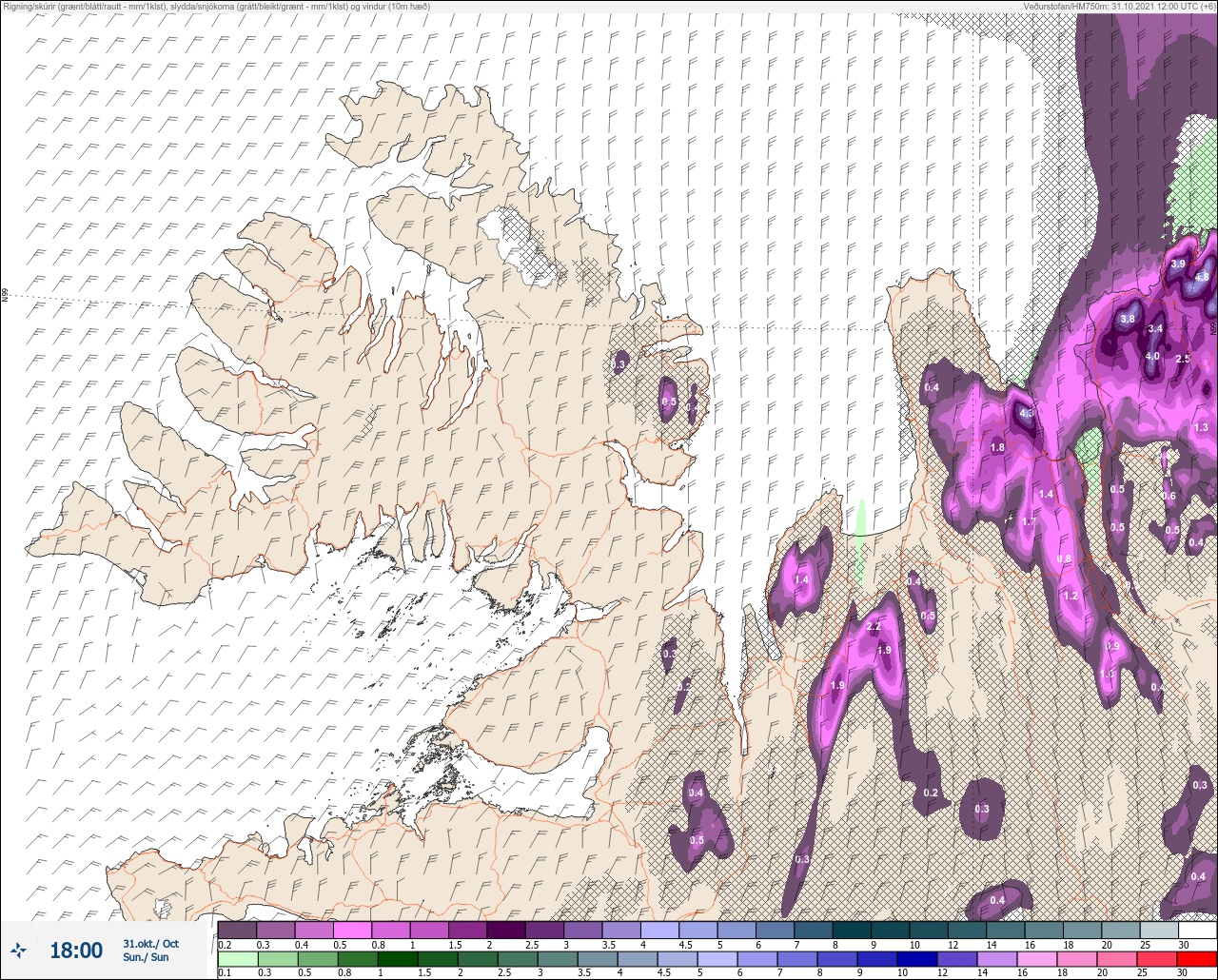Select the 8 dark teal swatch in top legend row
Viewport: 1218px width, 980px height.
click(x=853, y=930)
